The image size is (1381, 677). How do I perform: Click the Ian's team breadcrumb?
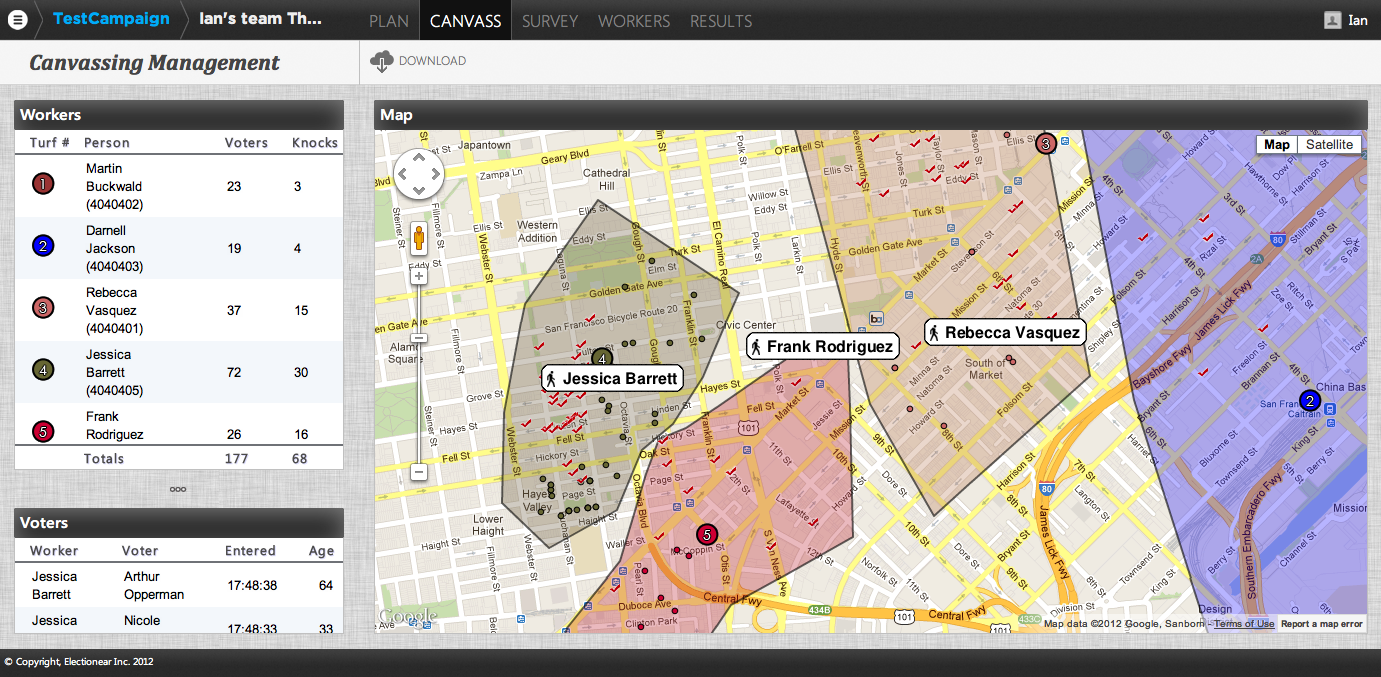point(261,19)
